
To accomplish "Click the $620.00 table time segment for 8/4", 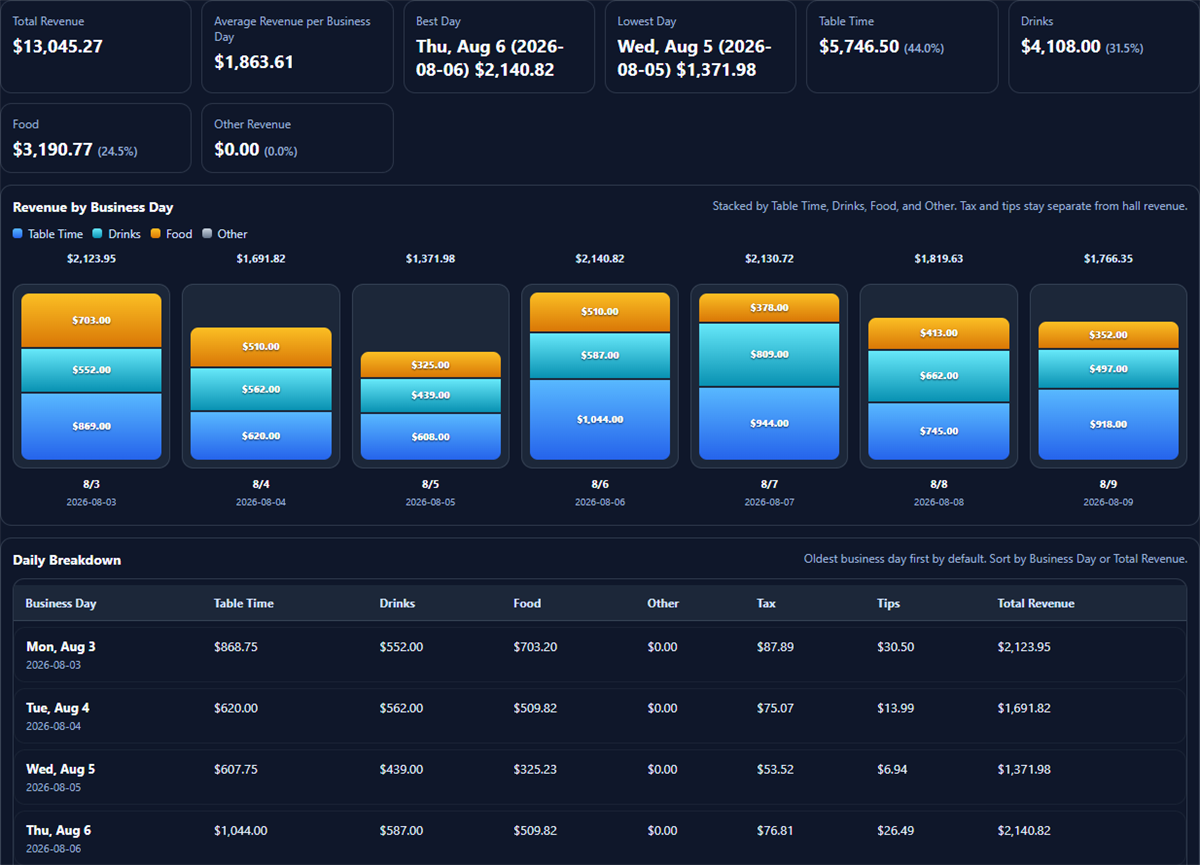I will [x=261, y=436].
